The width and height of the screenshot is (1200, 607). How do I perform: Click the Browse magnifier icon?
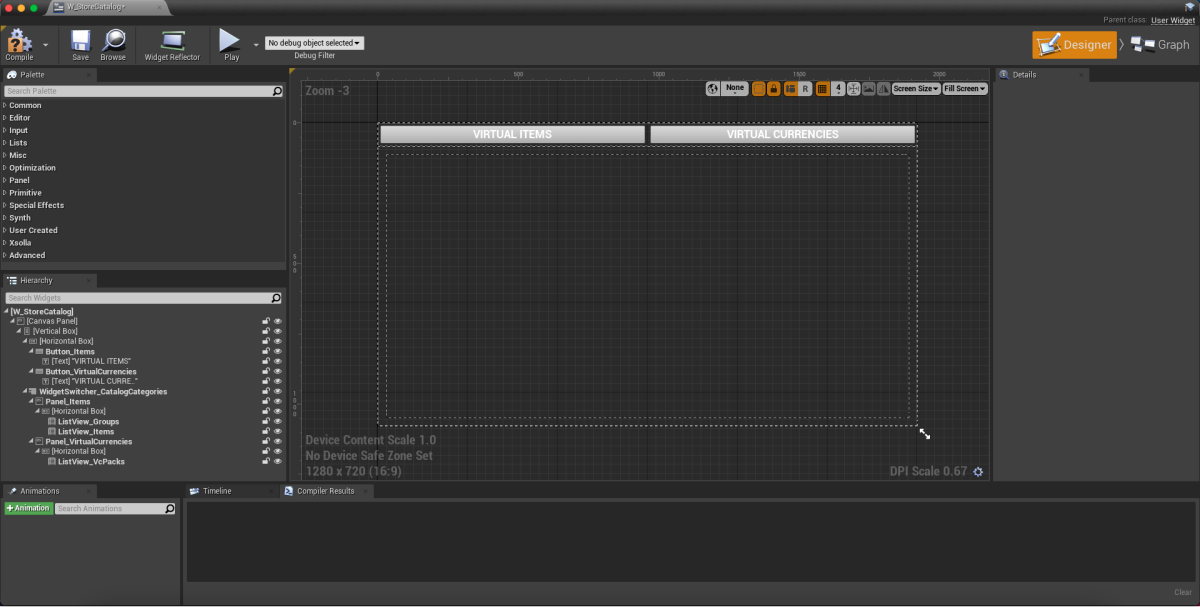[113, 41]
